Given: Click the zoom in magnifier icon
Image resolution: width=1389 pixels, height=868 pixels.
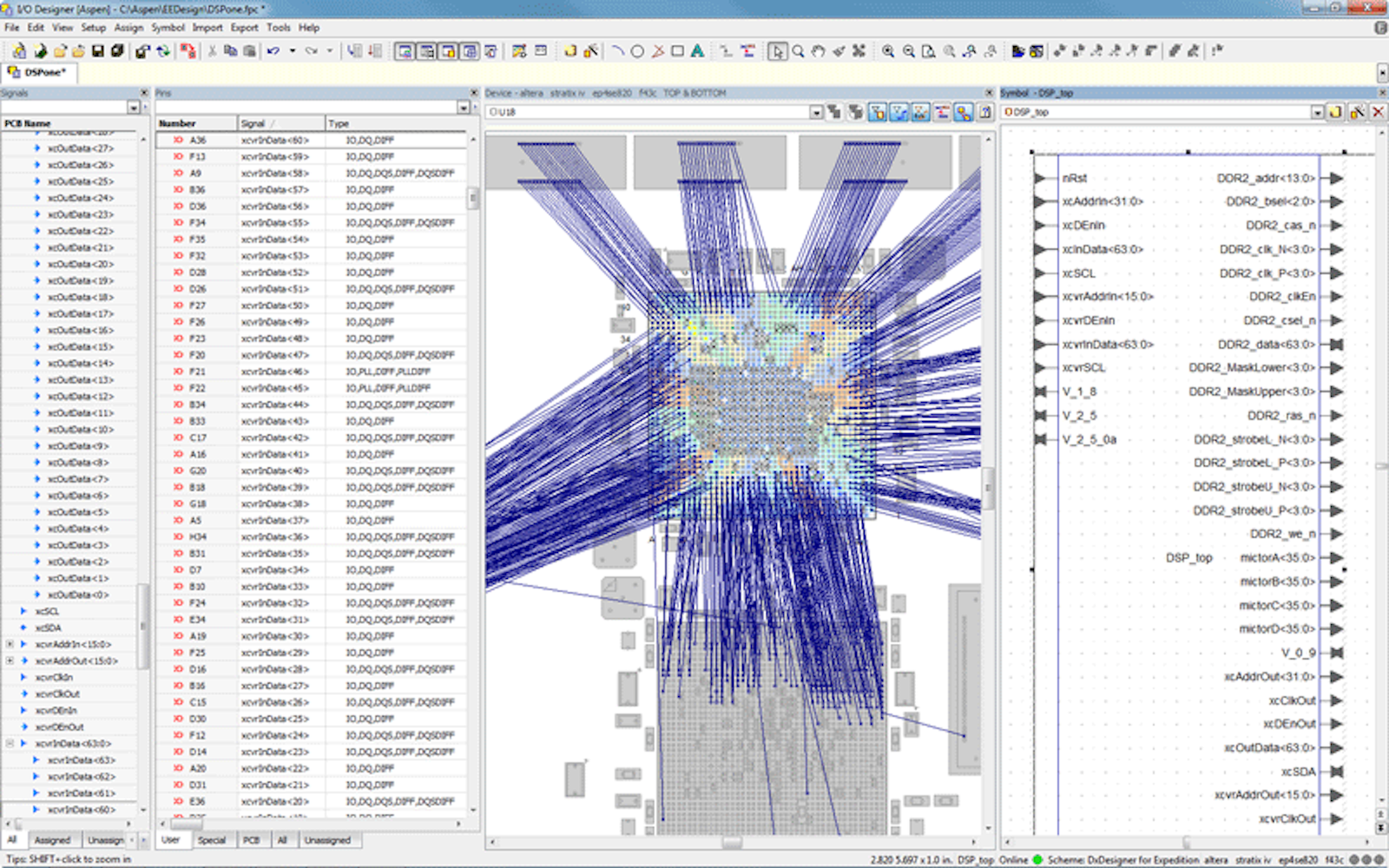Looking at the screenshot, I should [x=888, y=51].
